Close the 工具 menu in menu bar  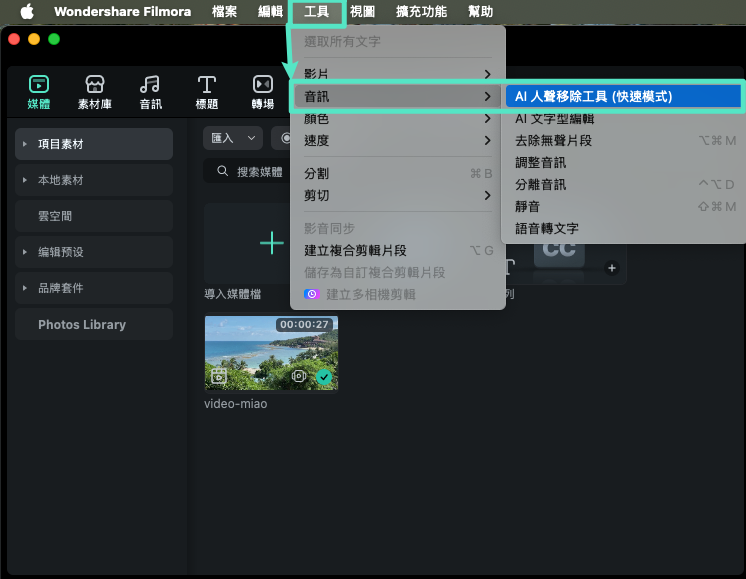click(x=316, y=11)
